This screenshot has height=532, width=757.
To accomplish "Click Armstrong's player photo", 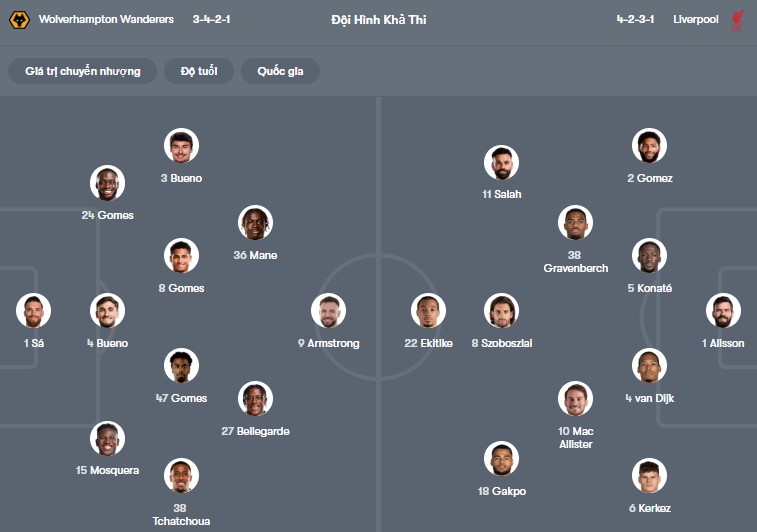I will [328, 311].
